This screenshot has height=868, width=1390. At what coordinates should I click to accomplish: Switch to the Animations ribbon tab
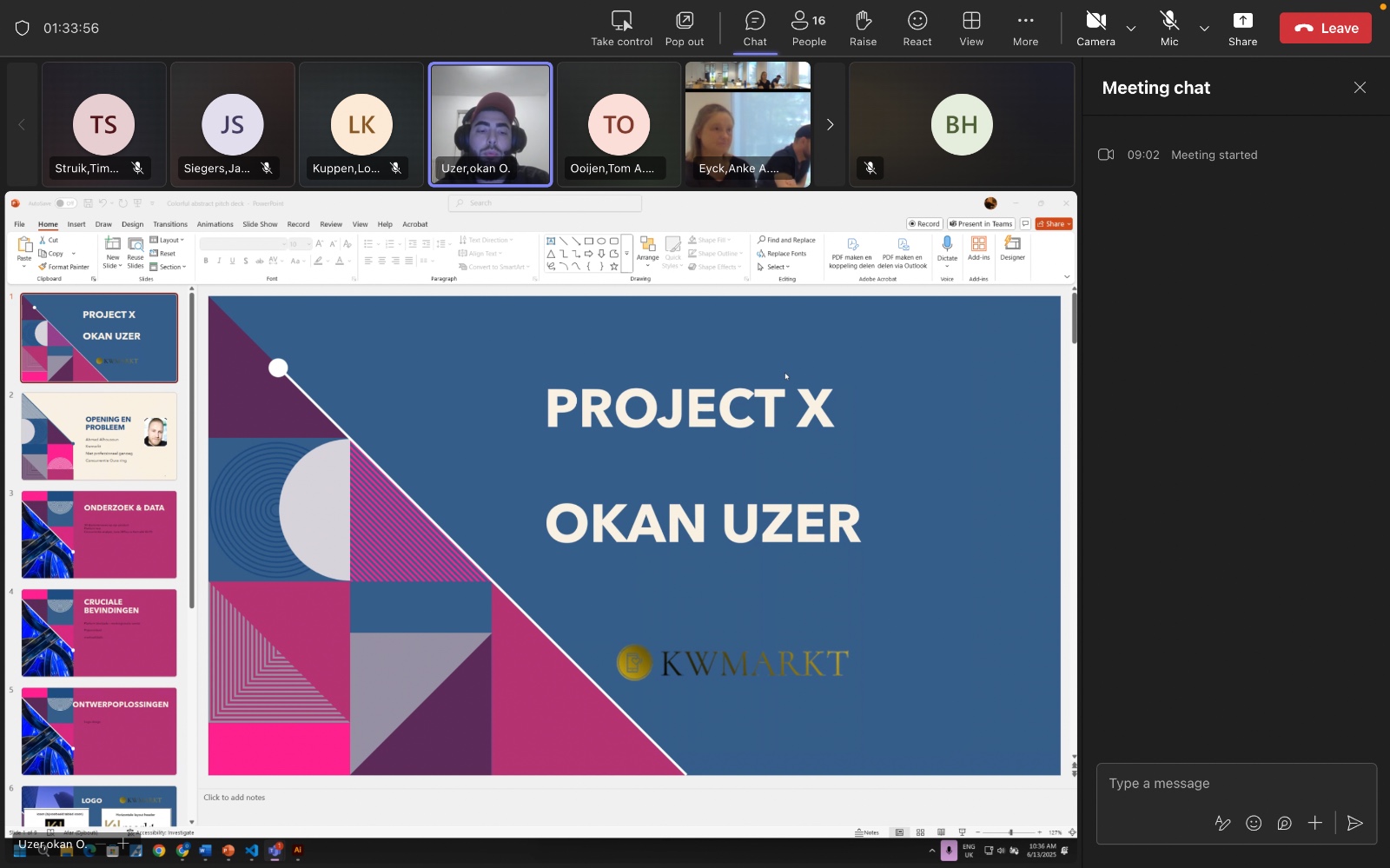tap(214, 224)
